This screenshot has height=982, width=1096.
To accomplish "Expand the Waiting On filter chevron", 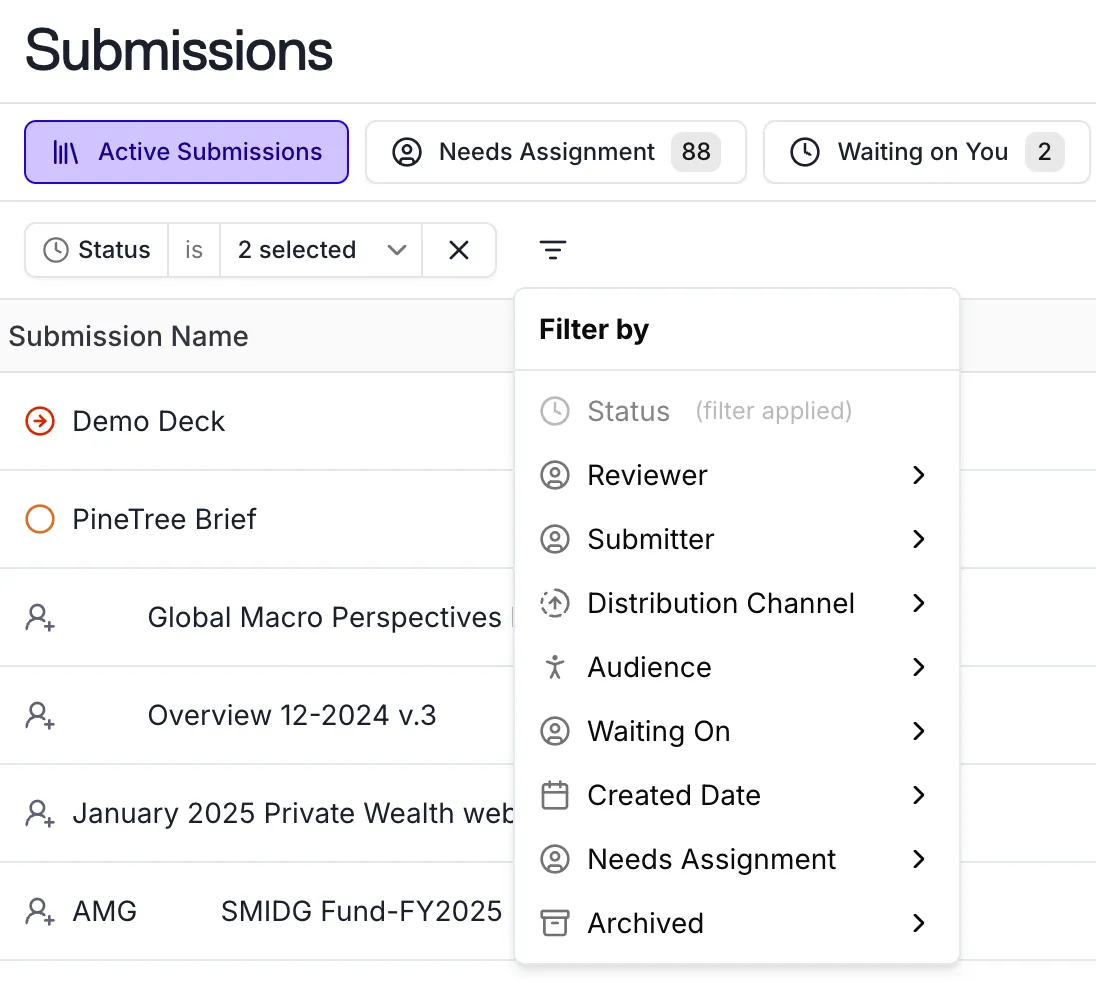I will click(x=918, y=731).
